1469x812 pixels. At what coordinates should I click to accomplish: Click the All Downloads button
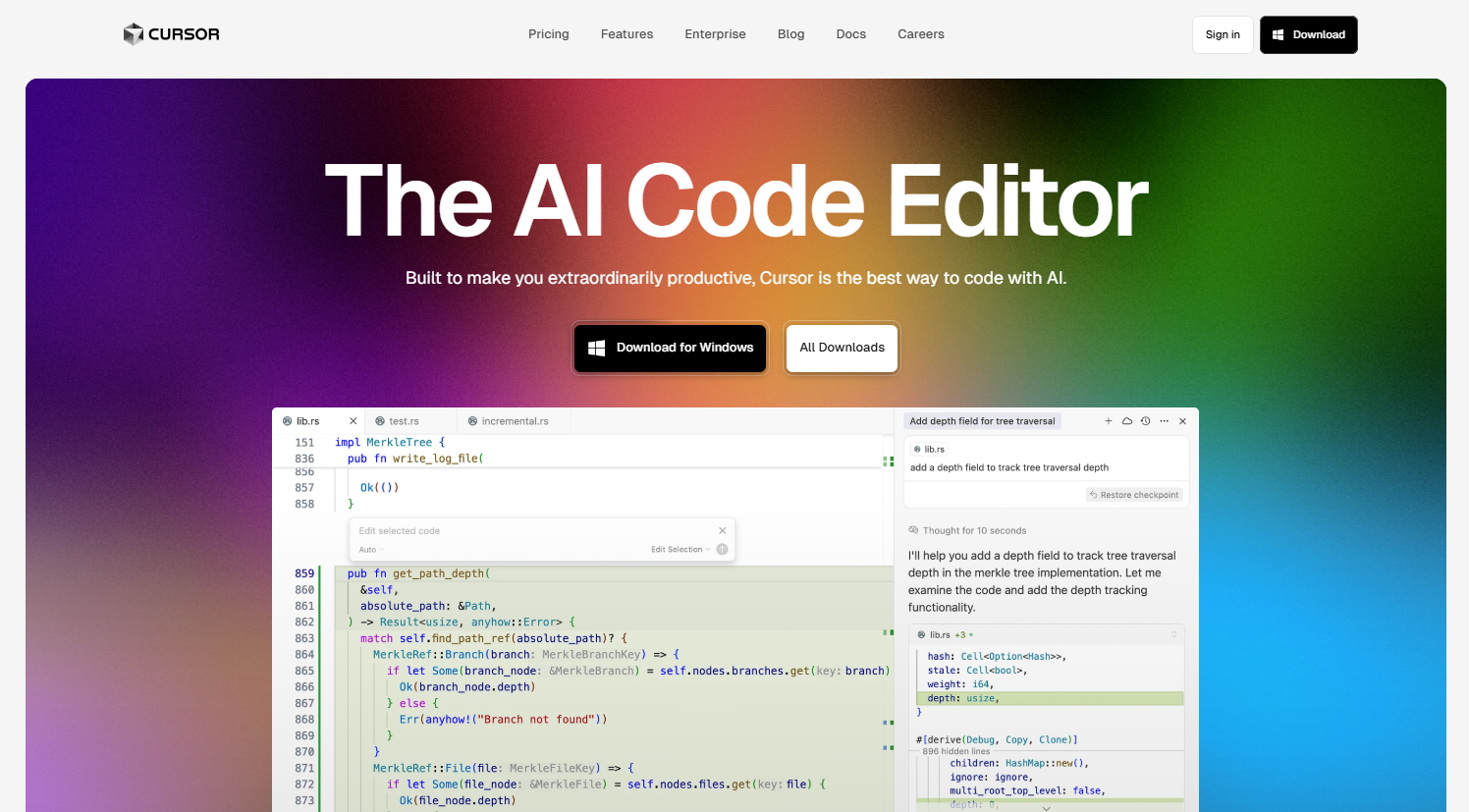[842, 348]
